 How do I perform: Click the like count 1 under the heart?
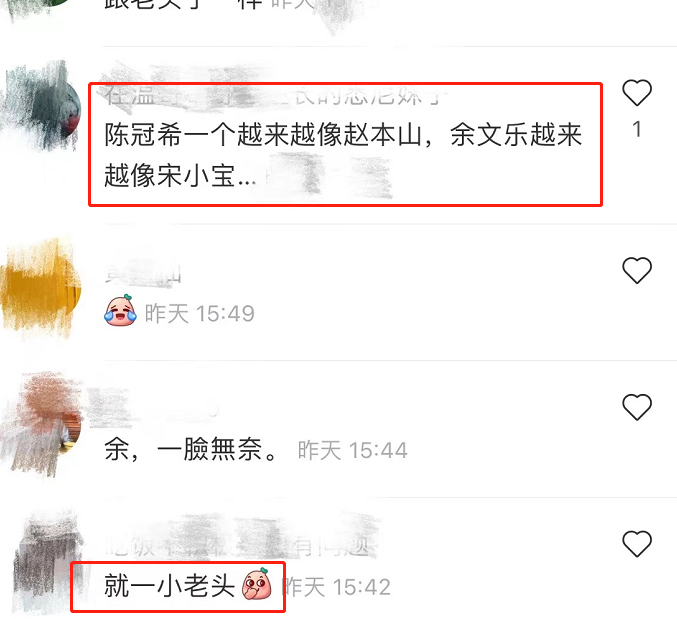pos(636,129)
